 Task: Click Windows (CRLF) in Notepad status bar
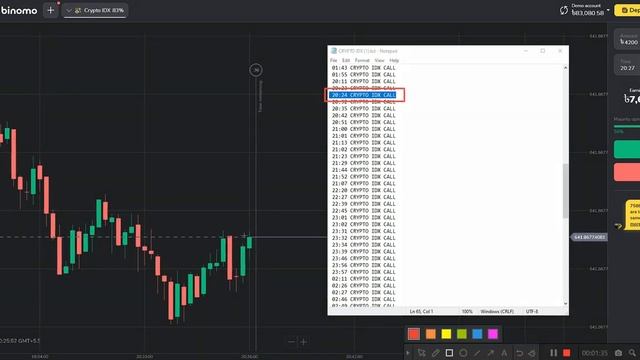click(x=497, y=311)
